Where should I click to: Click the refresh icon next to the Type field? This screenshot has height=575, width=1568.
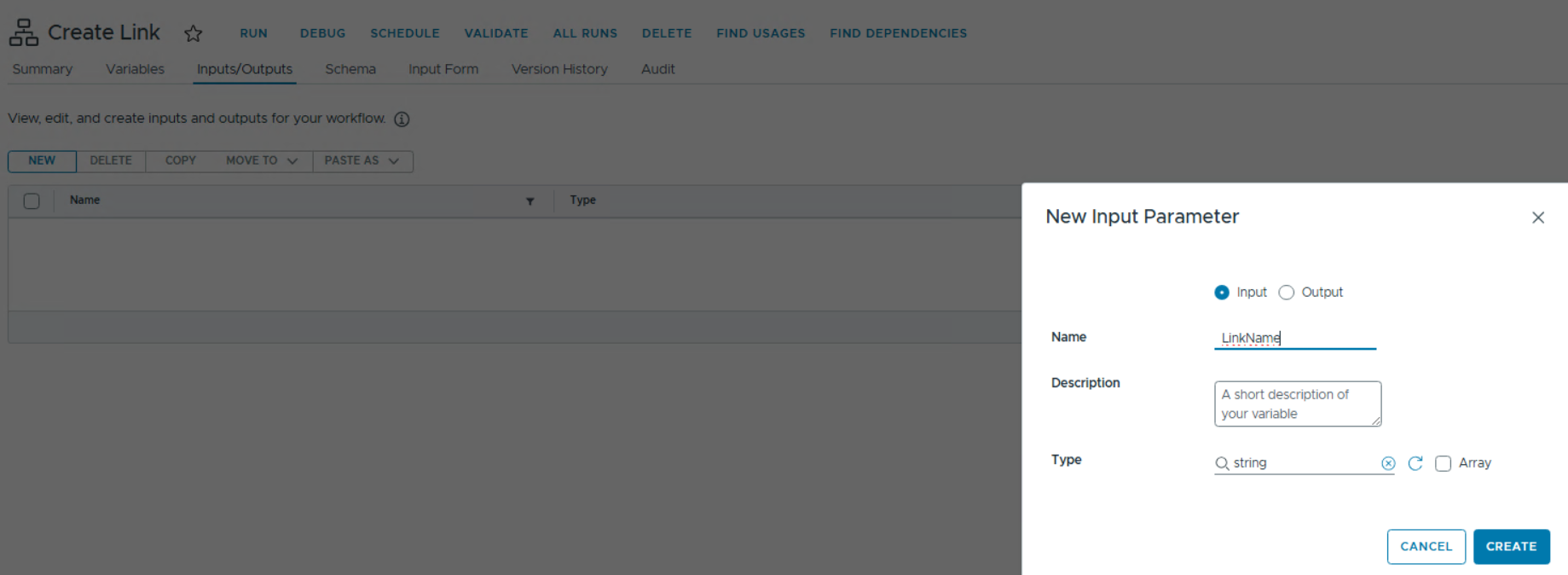pyautogui.click(x=1415, y=463)
